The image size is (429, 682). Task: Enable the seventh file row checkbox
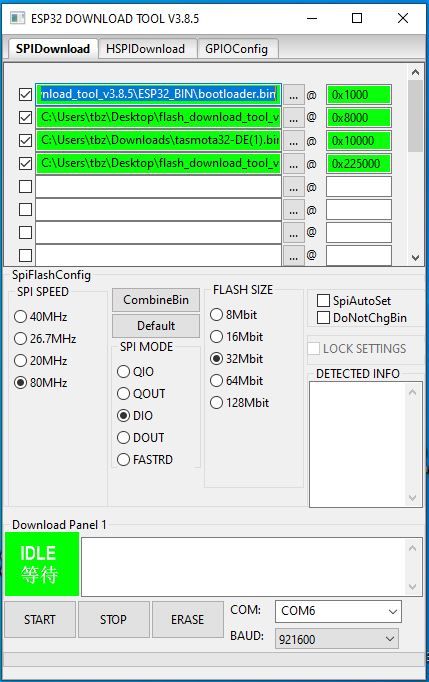[x=26, y=233]
